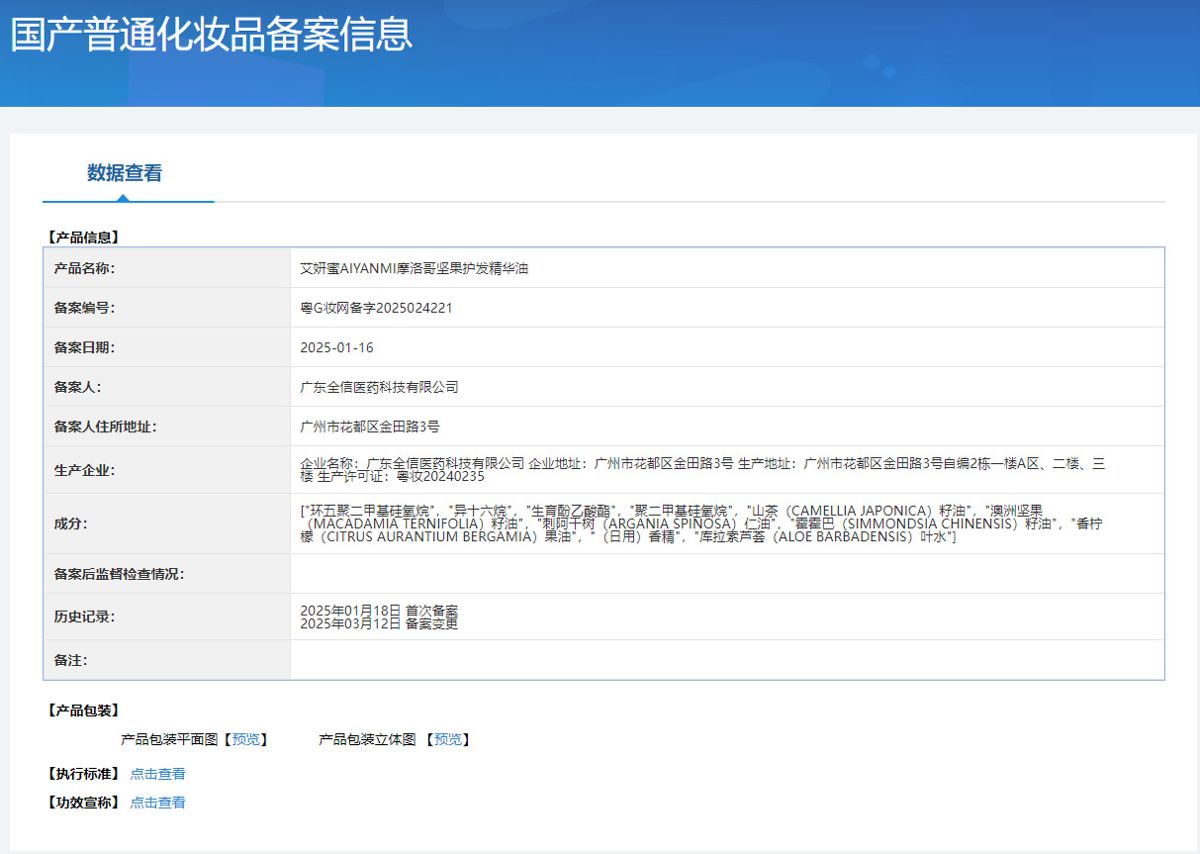Screen dimensions: 1200x854
Task: Click the 成分 row label
Action: [x=70, y=524]
